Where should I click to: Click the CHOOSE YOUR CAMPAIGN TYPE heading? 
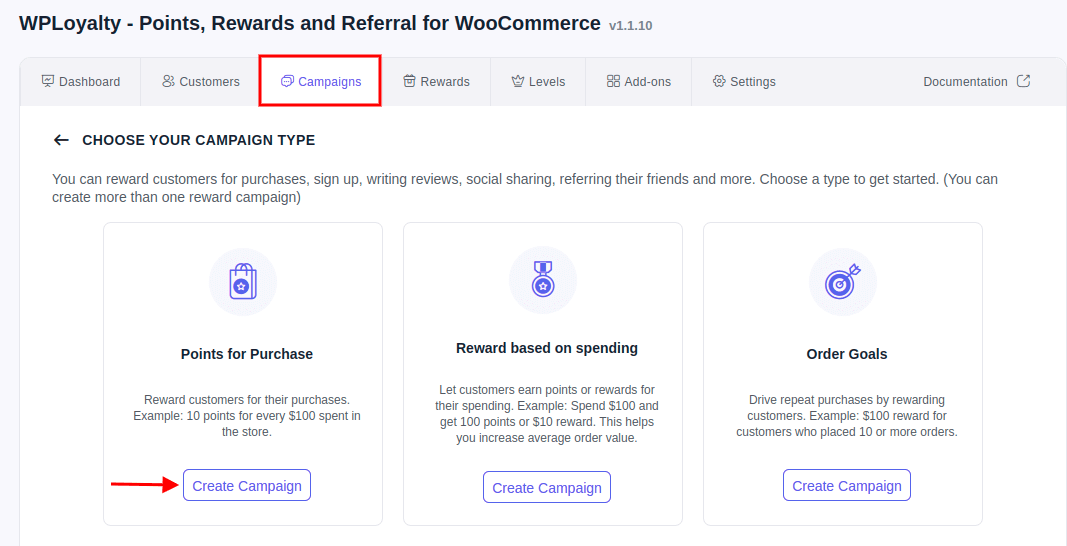[x=199, y=140]
